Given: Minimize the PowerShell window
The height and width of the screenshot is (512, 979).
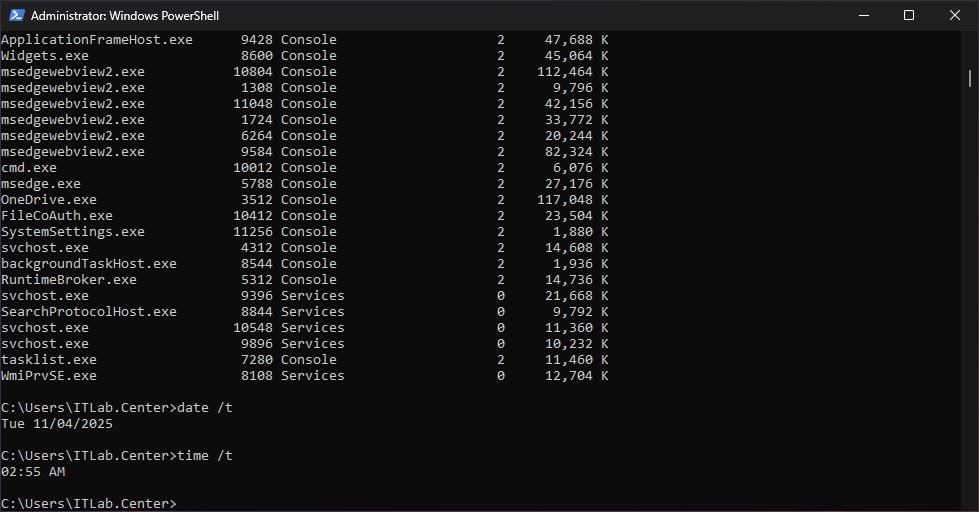Looking at the screenshot, I should [x=862, y=15].
